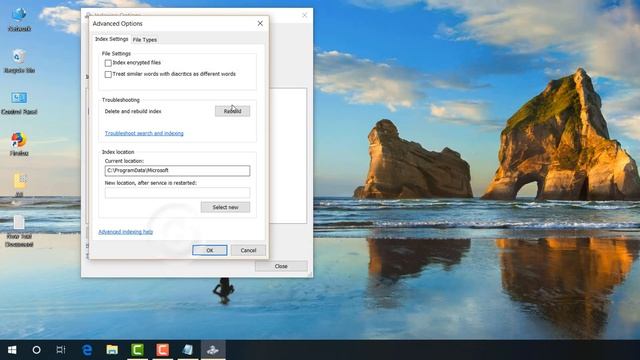Select the zipped folder desktop icon
640x360 pixels.
click(19, 184)
